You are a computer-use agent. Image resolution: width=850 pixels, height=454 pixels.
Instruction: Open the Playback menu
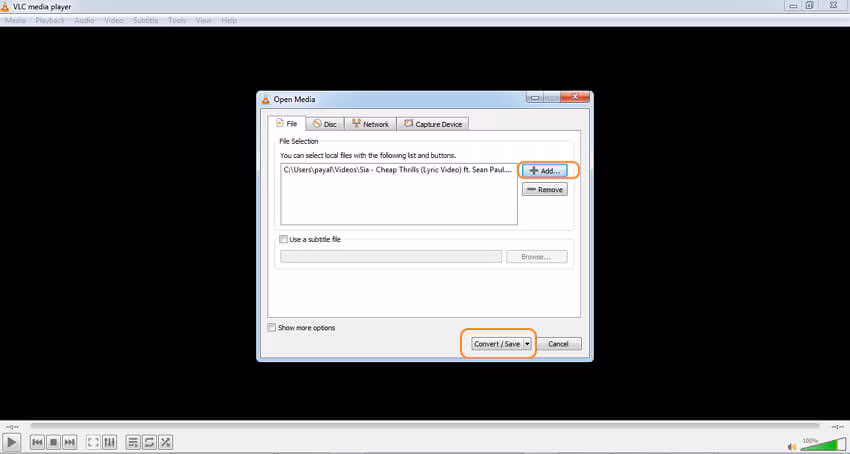coord(50,21)
